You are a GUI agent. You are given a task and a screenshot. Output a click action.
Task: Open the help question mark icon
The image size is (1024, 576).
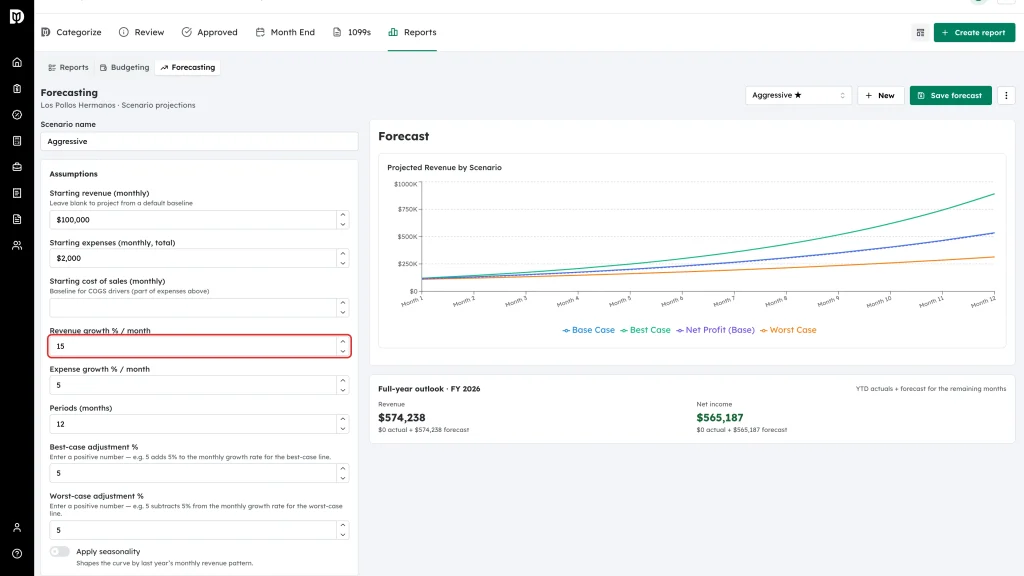pyautogui.click(x=17, y=554)
